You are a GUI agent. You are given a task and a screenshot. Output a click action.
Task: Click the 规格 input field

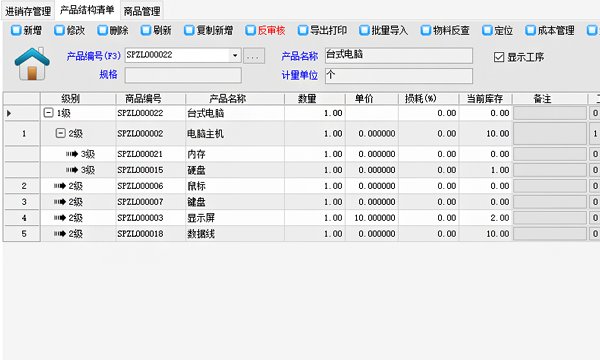tap(183, 75)
